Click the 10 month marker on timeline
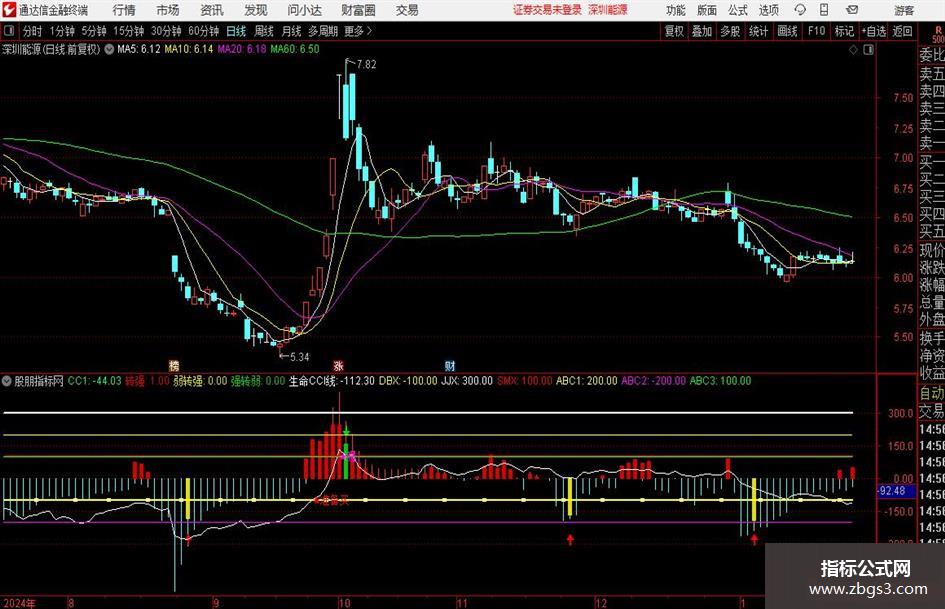Screen dimensions: 945x609 344,602
